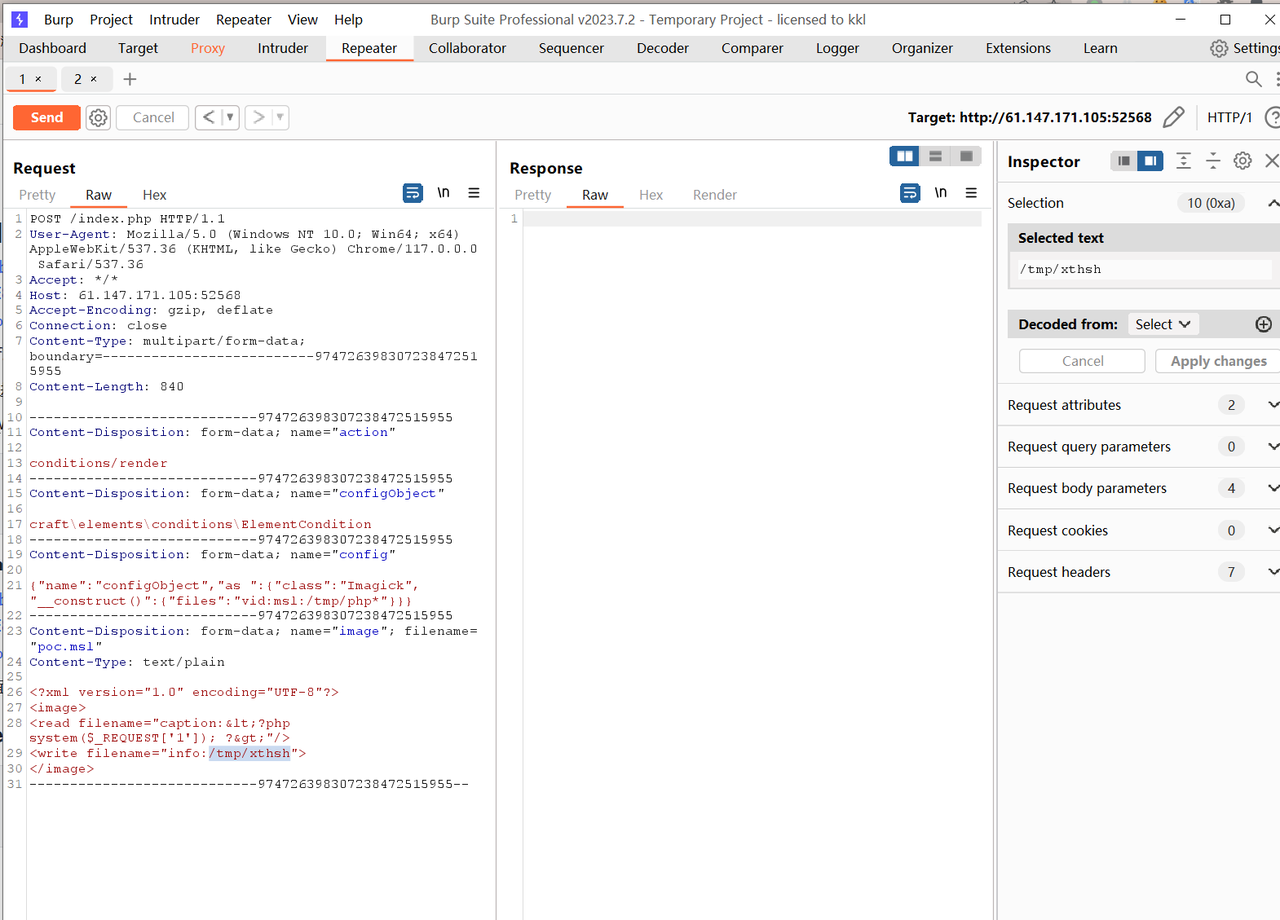
Task: Open back history dropdown arrow
Action: 230,118
